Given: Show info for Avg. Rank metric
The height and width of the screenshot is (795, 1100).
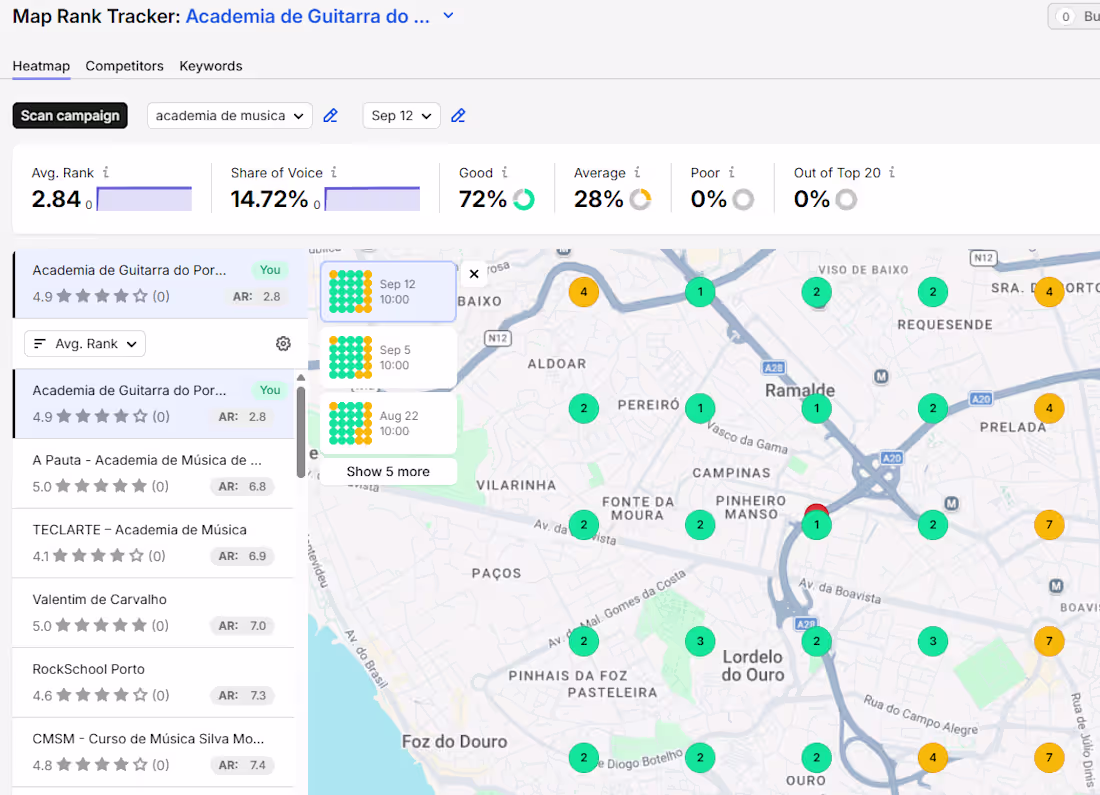Looking at the screenshot, I should 106,172.
